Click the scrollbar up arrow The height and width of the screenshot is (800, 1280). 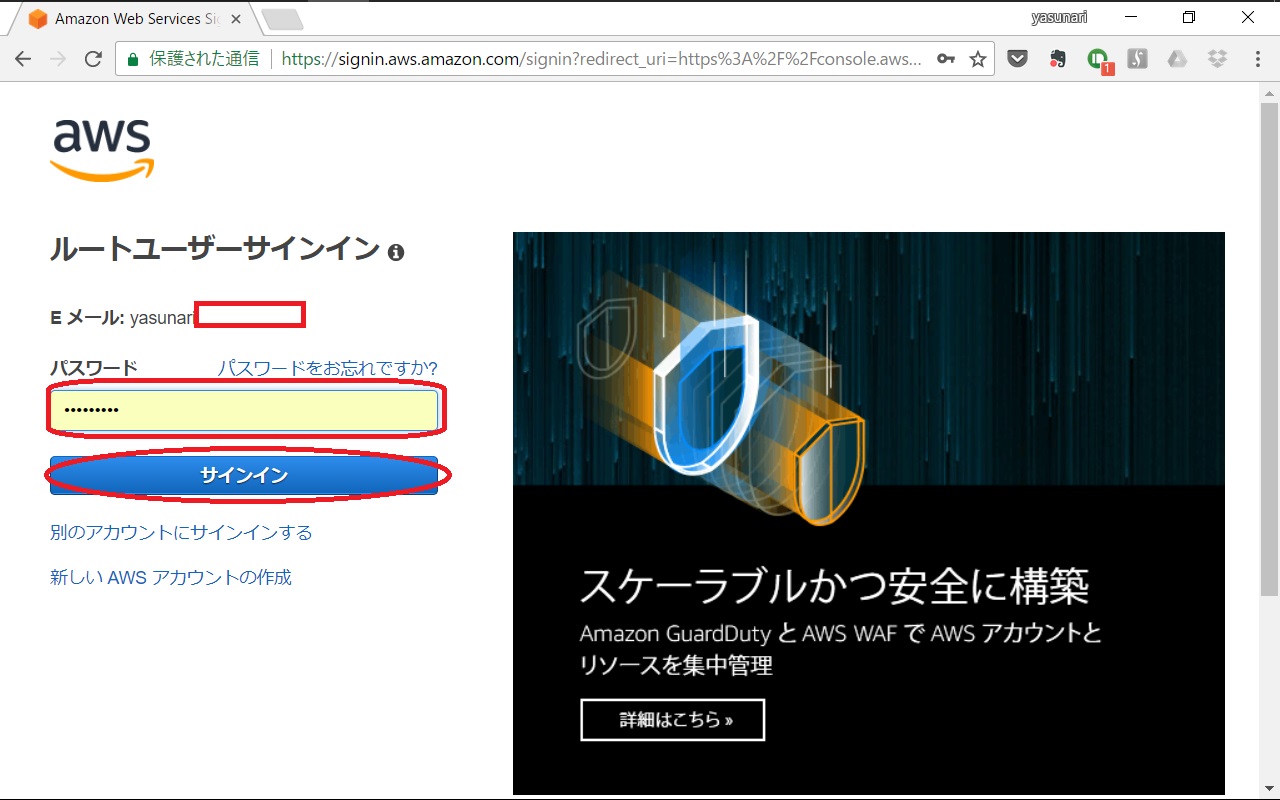click(1269, 92)
